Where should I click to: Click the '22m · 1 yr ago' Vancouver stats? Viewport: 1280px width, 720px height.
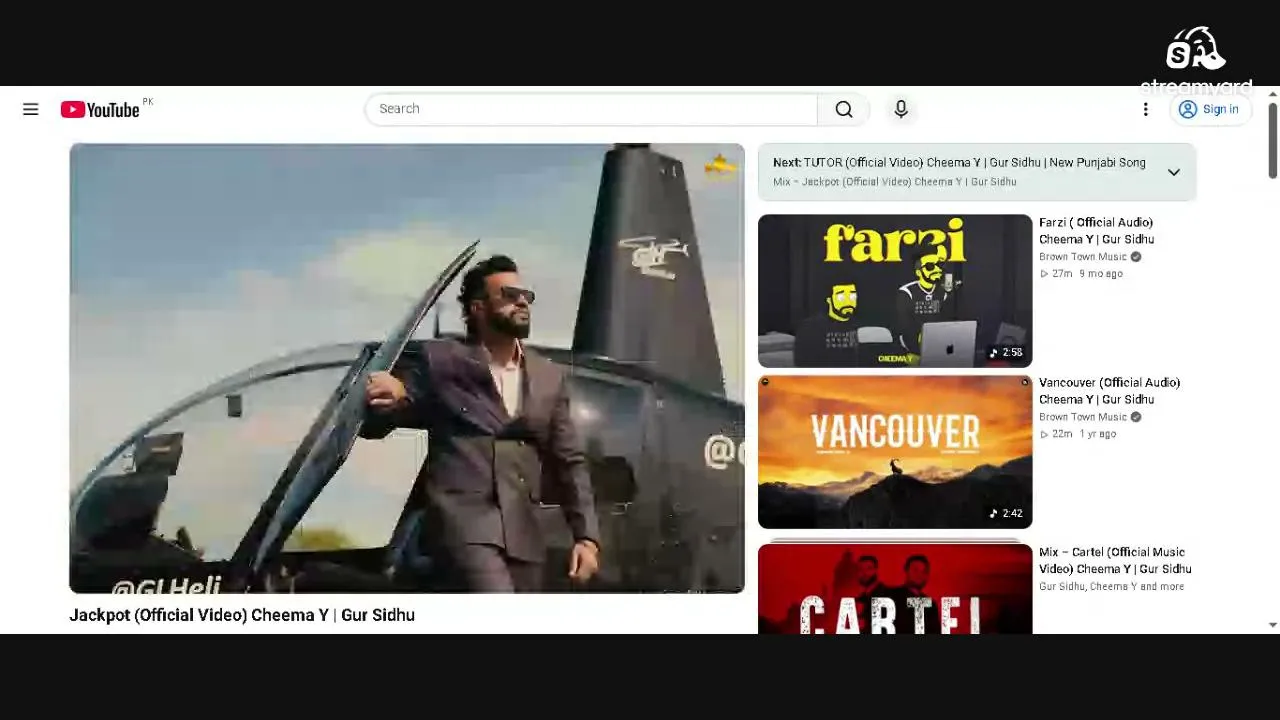coord(1078,434)
